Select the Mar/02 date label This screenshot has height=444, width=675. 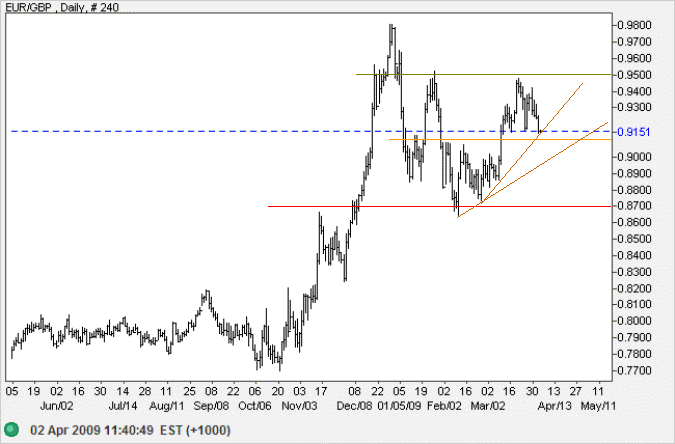point(488,406)
